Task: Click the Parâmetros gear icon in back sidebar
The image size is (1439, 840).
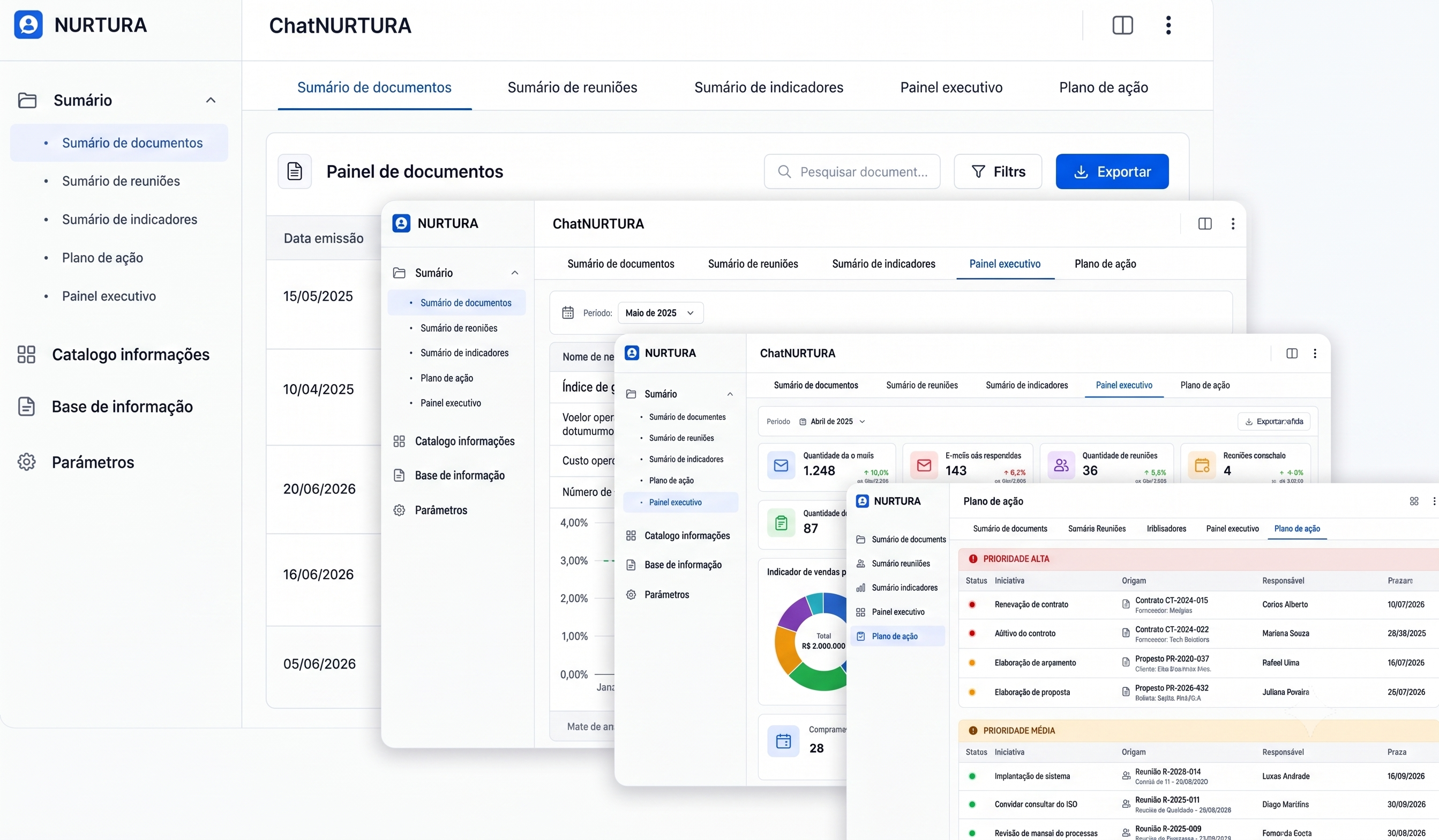Action: (26, 462)
